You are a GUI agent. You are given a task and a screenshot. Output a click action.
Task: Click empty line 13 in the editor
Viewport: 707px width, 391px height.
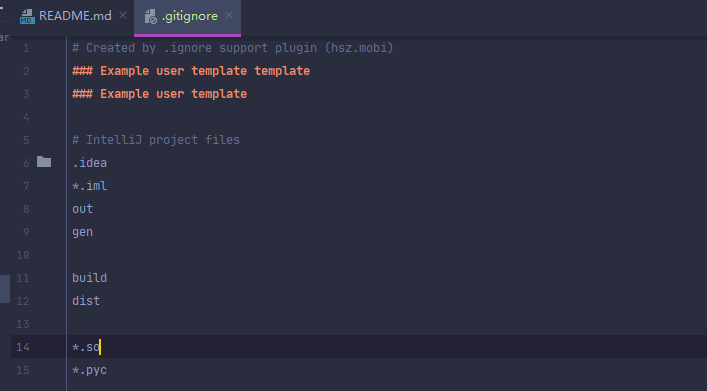click(387, 324)
